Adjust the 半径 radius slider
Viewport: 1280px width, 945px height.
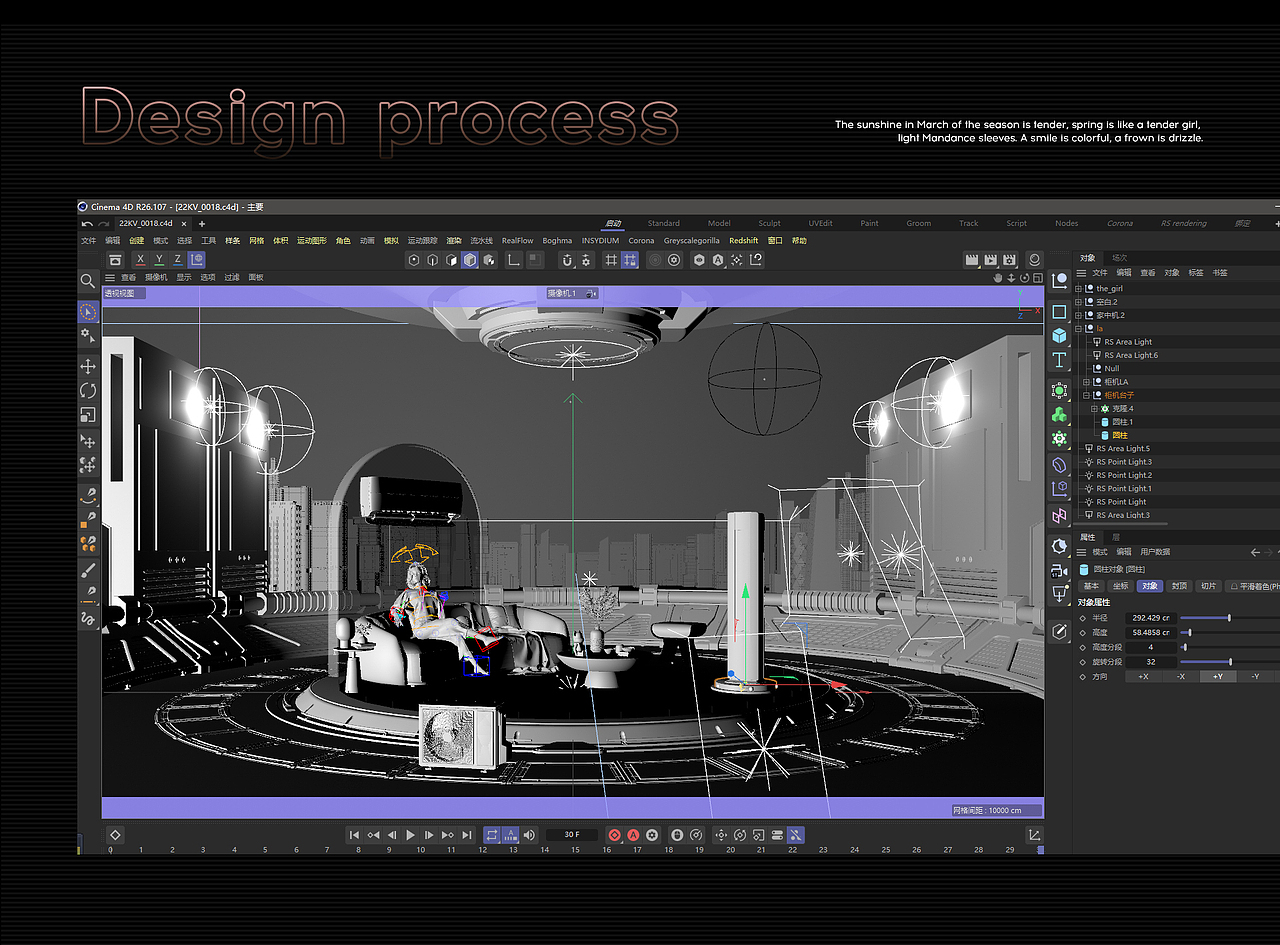click(1229, 618)
